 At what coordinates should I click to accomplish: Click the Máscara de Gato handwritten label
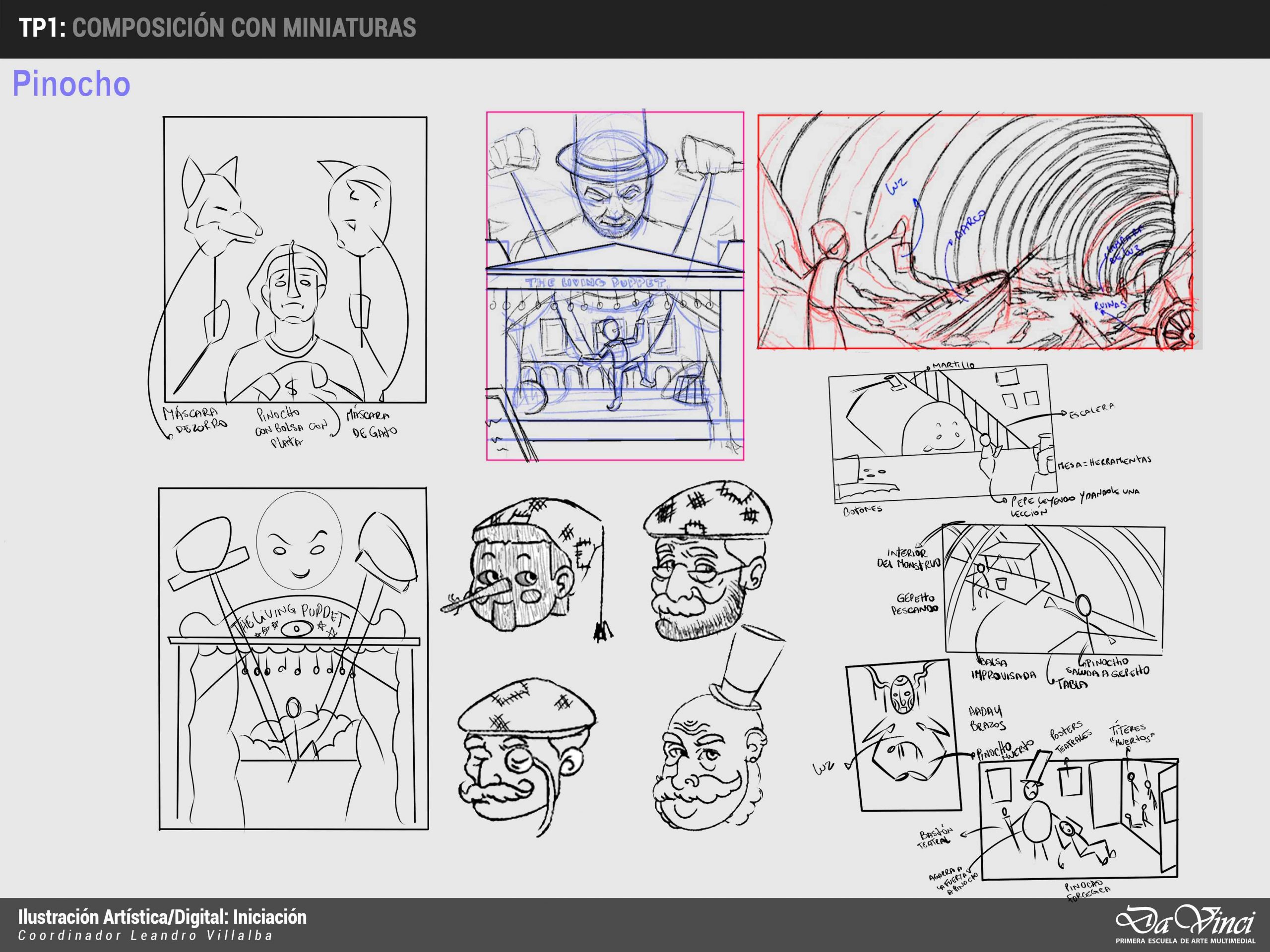pyautogui.click(x=371, y=423)
